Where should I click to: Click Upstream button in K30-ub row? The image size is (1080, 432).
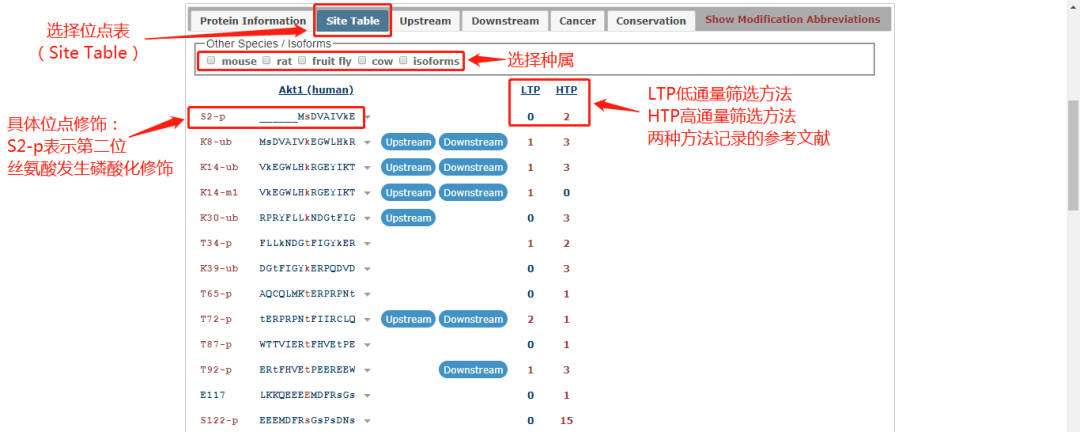click(408, 218)
